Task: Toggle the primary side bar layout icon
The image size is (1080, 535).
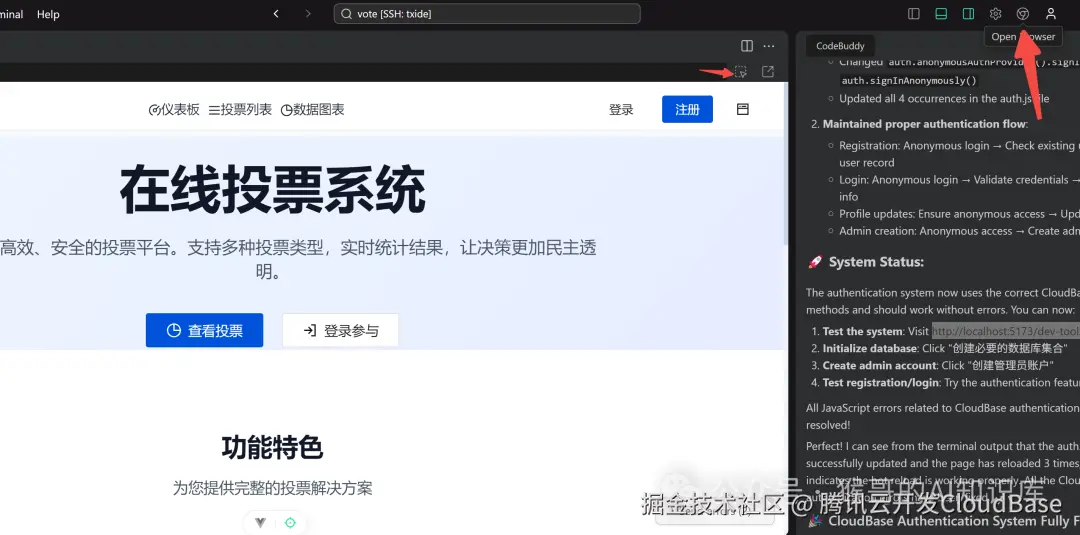Action: point(914,14)
